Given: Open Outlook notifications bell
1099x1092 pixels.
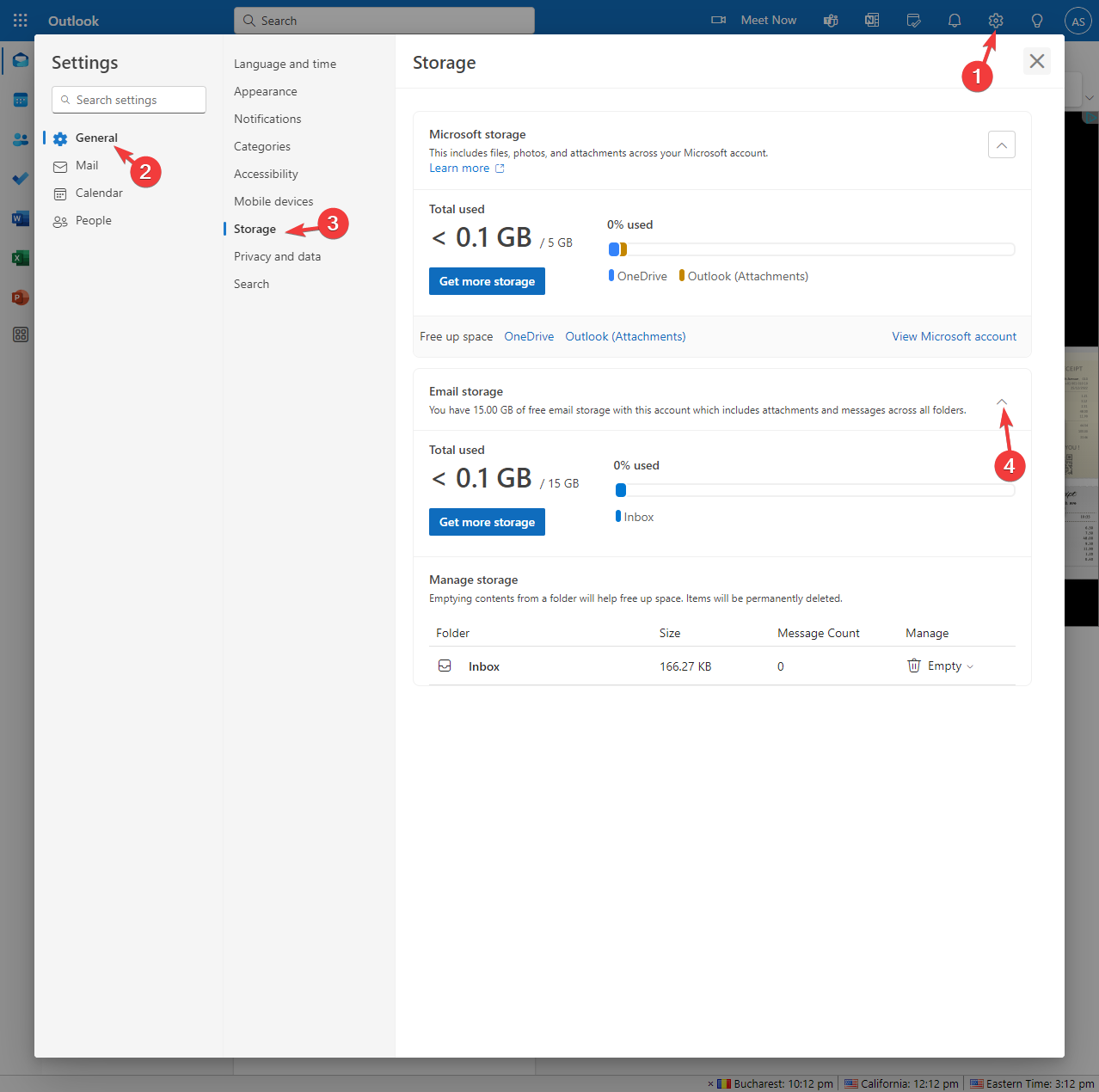Looking at the screenshot, I should click(x=954, y=20).
